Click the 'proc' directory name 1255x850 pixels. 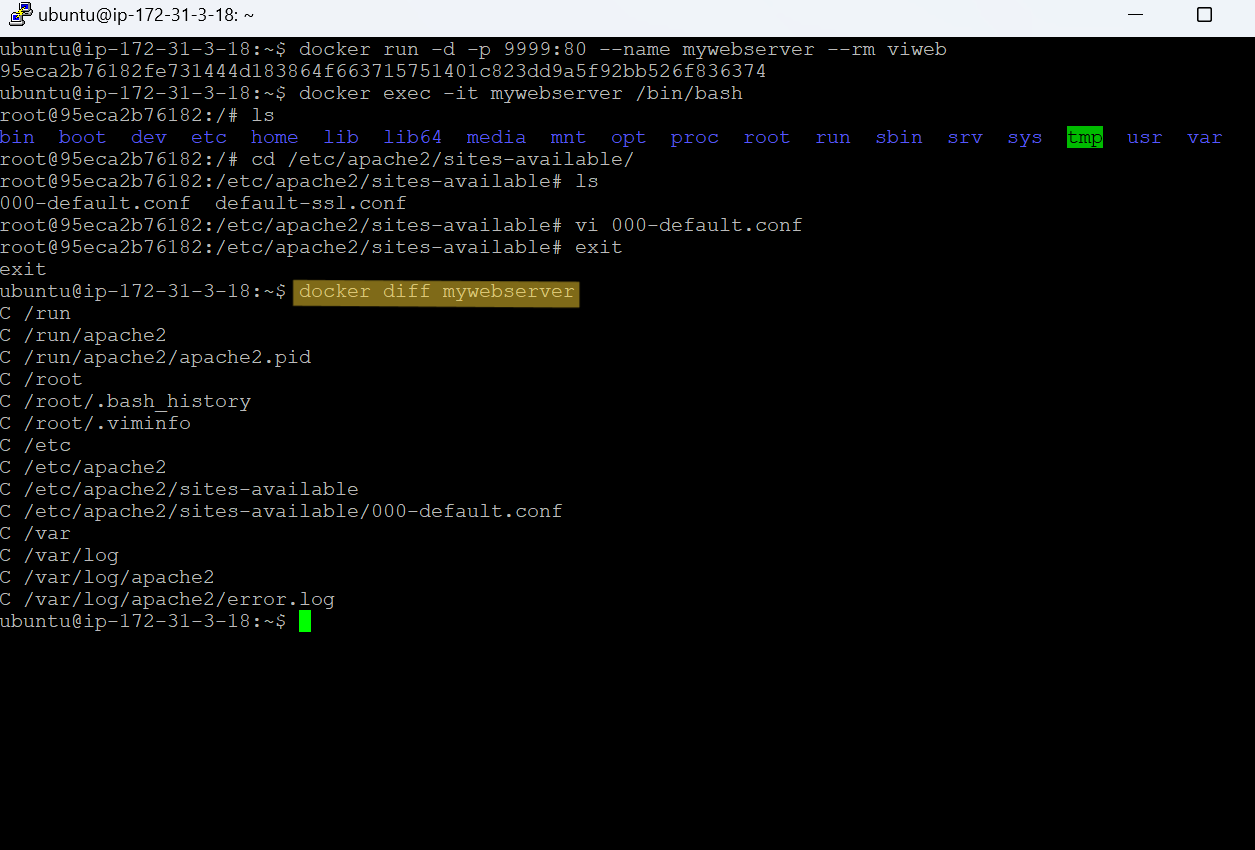pyautogui.click(x=695, y=138)
